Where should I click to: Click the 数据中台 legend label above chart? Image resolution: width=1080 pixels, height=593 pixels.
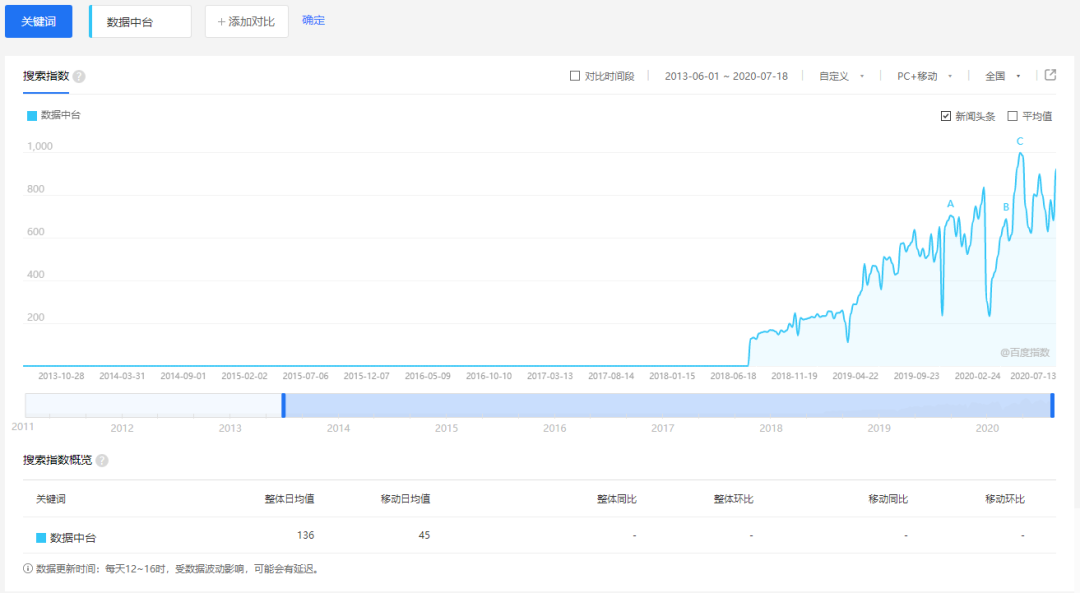pos(61,115)
